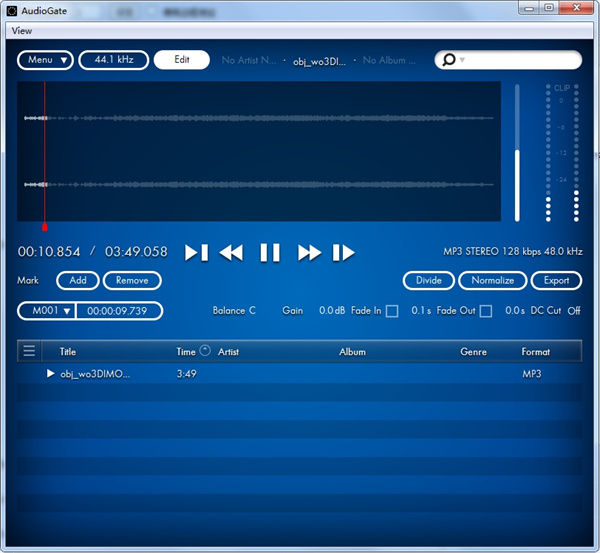This screenshot has width=600, height=553.
Task: Click the vertical volume slider
Action: pyautogui.click(x=517, y=152)
